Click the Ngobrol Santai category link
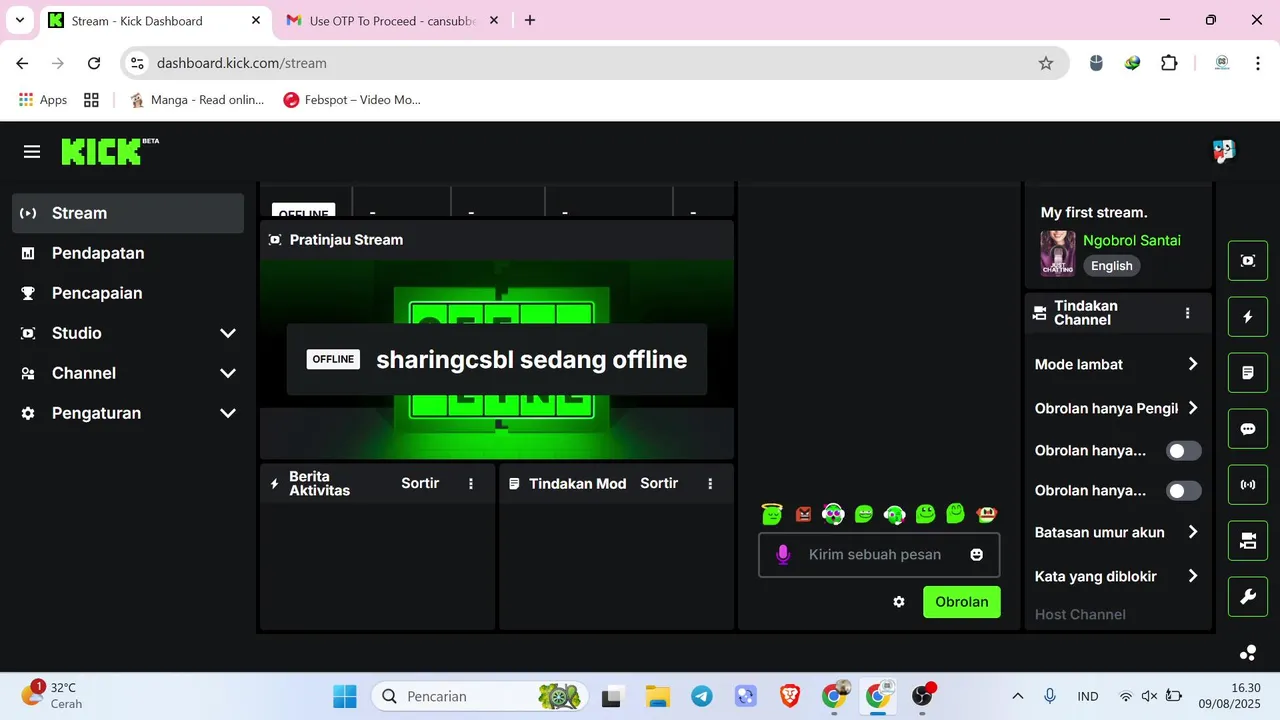The image size is (1280, 720). pos(1132,240)
